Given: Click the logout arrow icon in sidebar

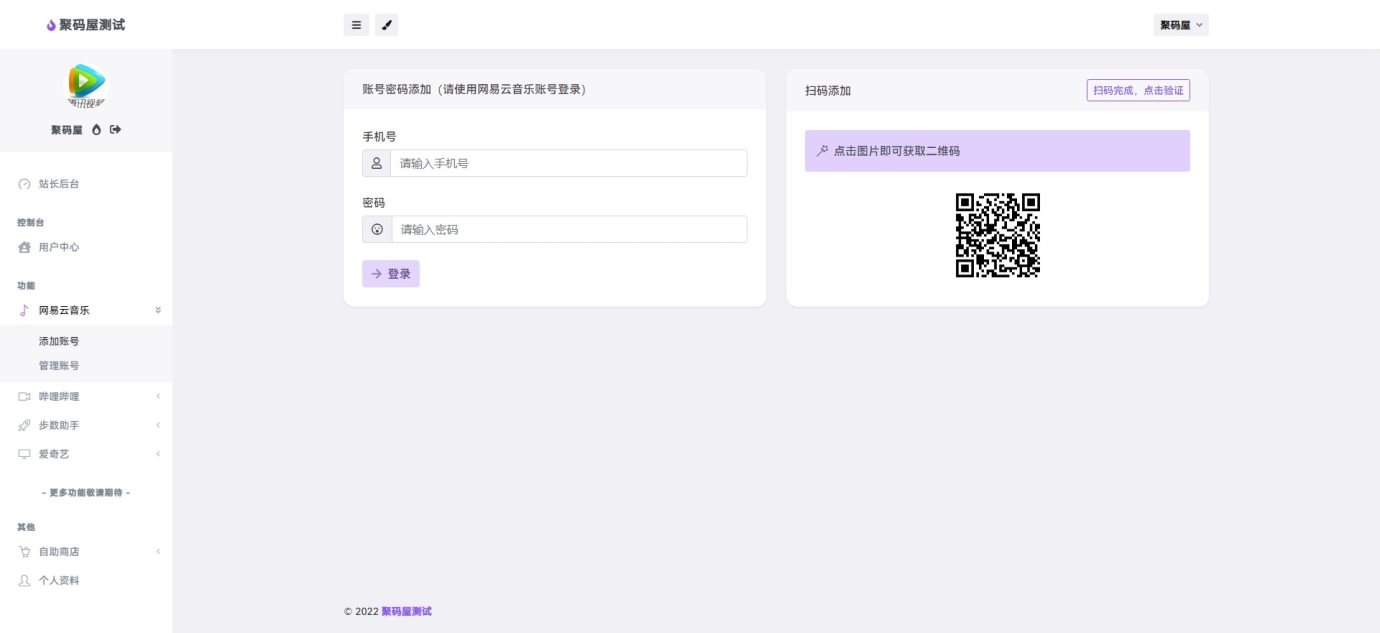Looking at the screenshot, I should click(116, 130).
